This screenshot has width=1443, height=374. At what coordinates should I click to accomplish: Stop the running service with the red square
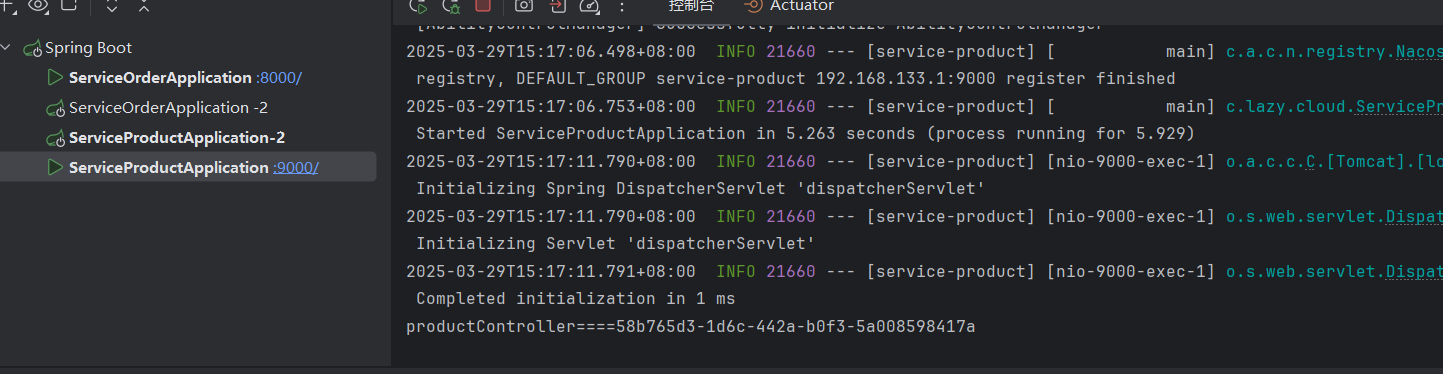coord(483,5)
